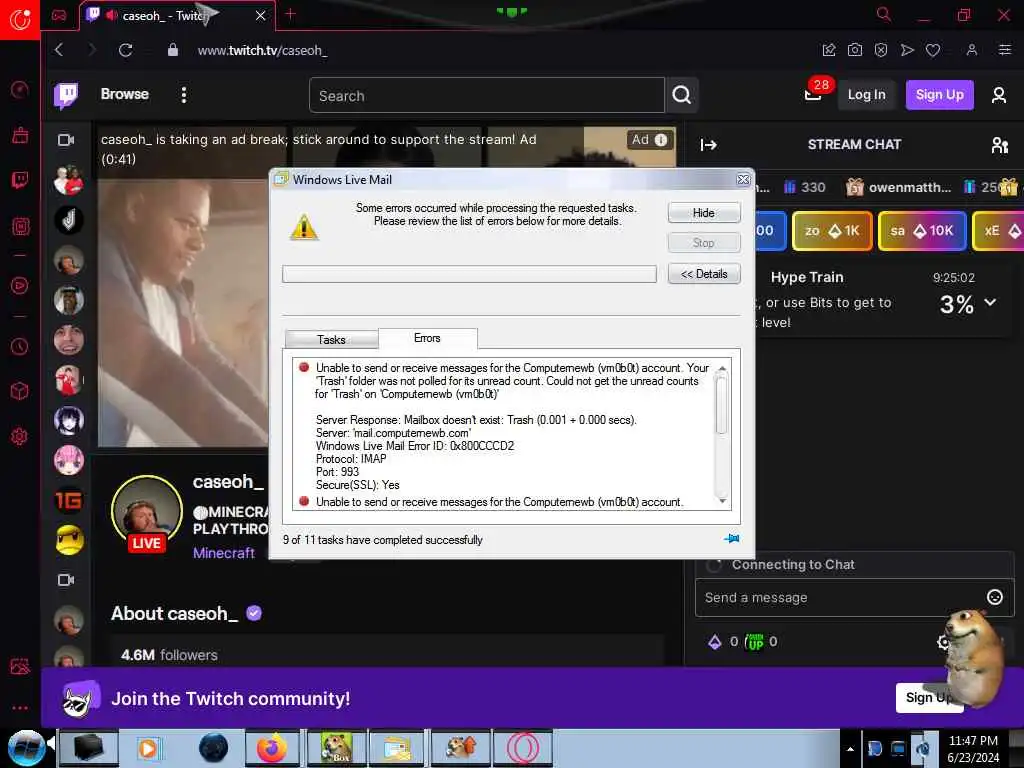This screenshot has width=1024, height=768.
Task: Select the Errors tab
Action: click(x=427, y=338)
